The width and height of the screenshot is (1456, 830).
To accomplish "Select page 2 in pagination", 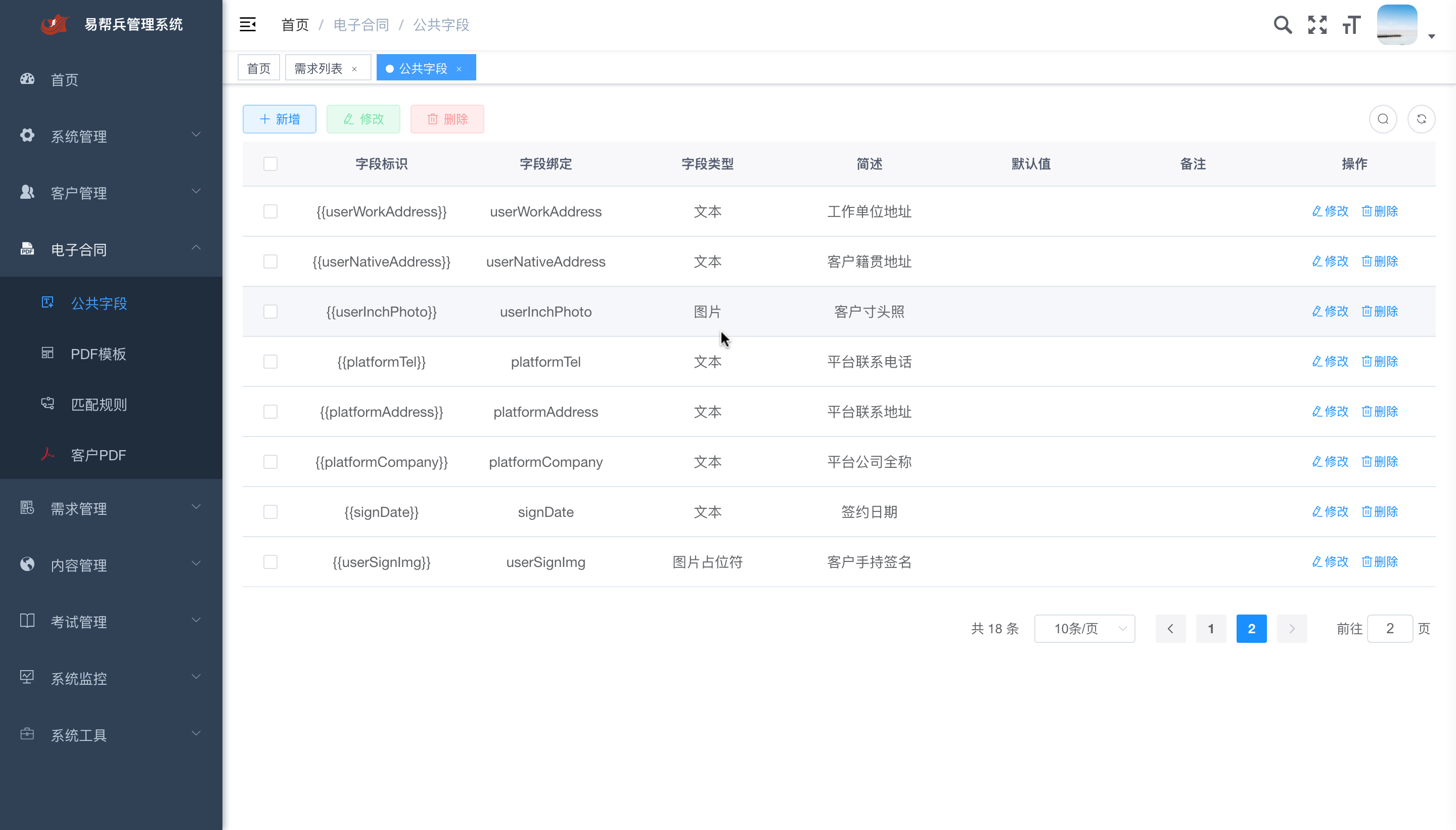I will tap(1251, 629).
